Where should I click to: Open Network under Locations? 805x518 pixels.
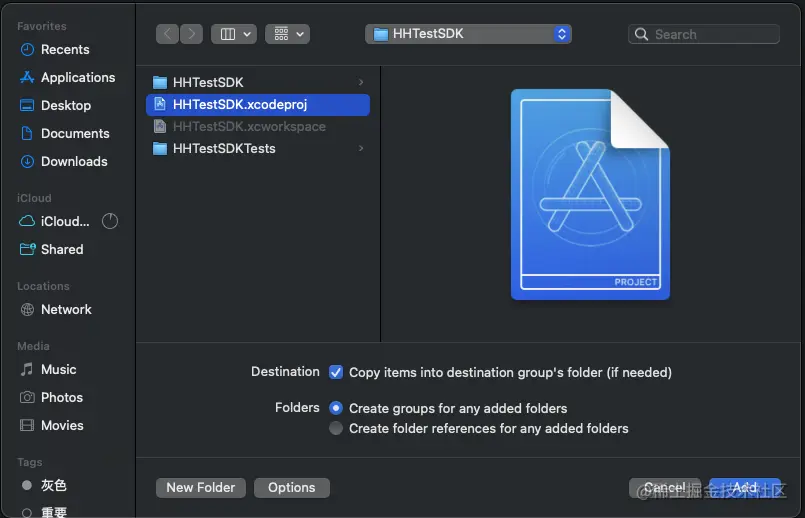(55, 310)
